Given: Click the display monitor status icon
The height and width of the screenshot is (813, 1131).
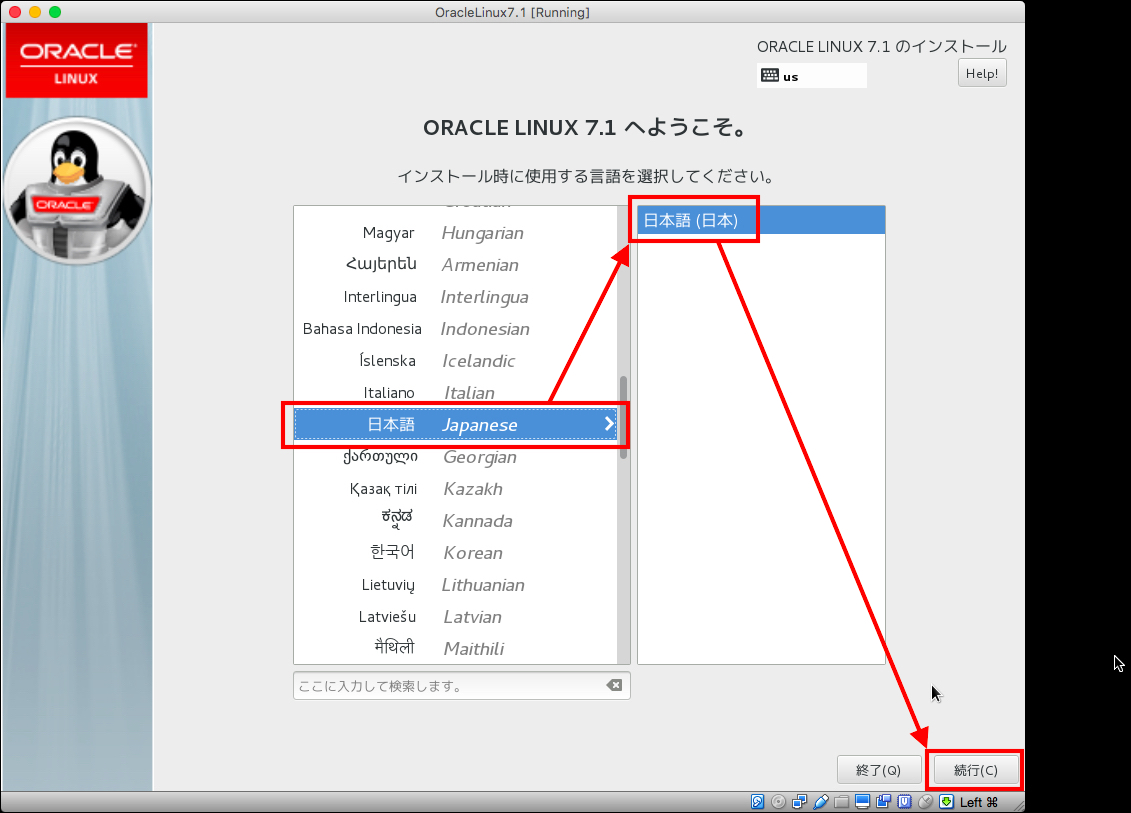Looking at the screenshot, I should (x=863, y=802).
